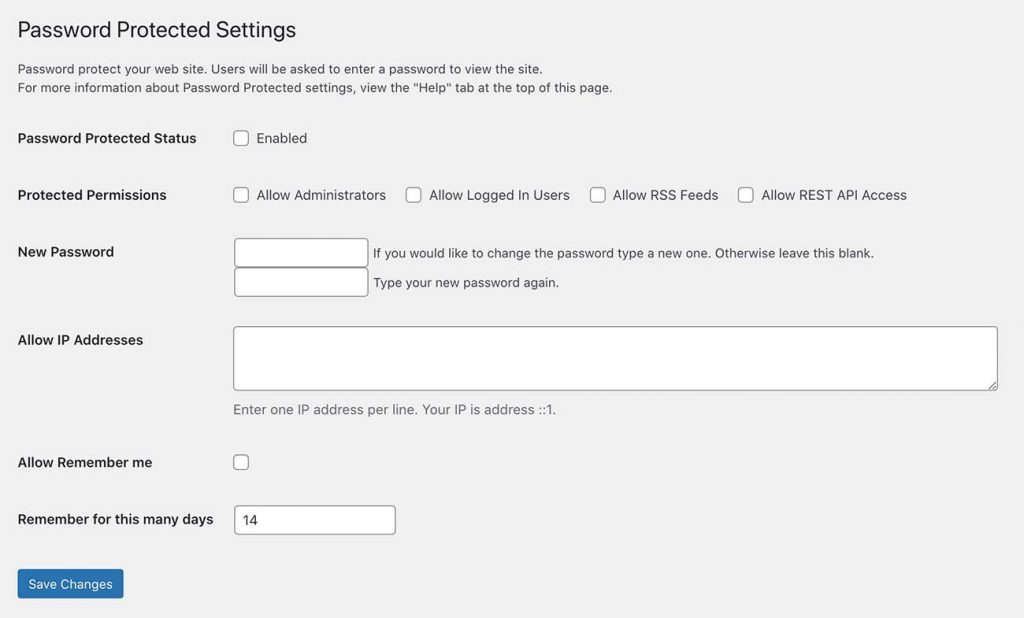Check the Allow Administrators box

241,195
